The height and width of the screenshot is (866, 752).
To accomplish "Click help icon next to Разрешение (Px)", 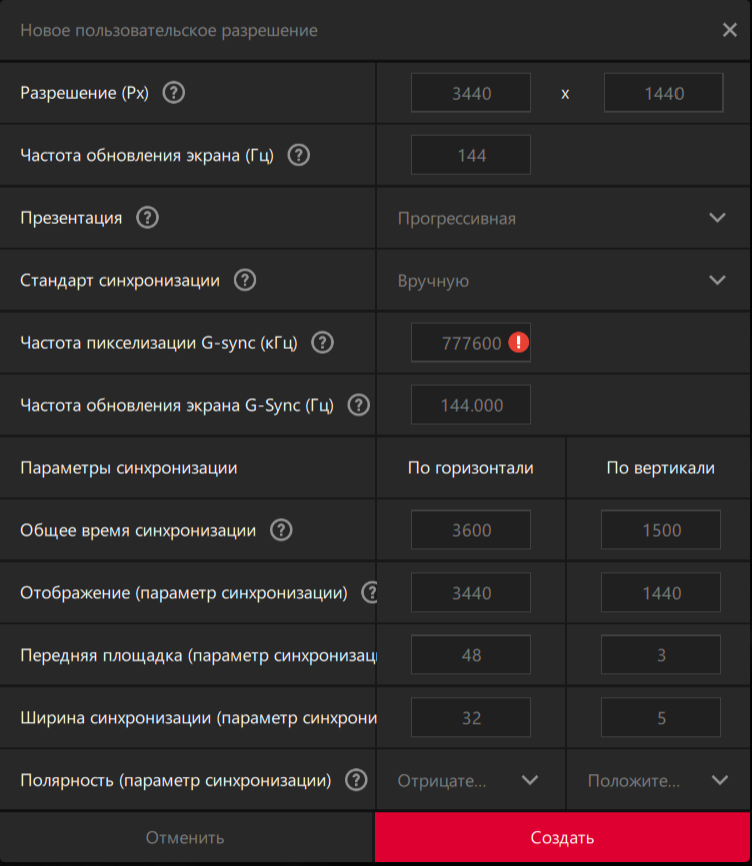I will tap(174, 93).
